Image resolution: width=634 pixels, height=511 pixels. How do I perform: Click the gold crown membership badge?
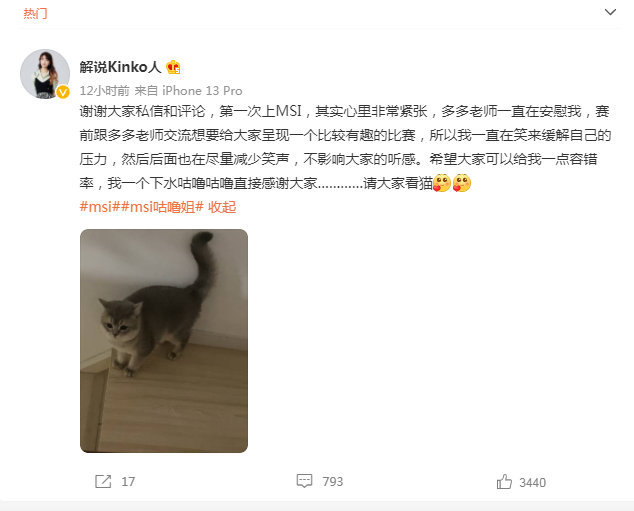coord(173,67)
